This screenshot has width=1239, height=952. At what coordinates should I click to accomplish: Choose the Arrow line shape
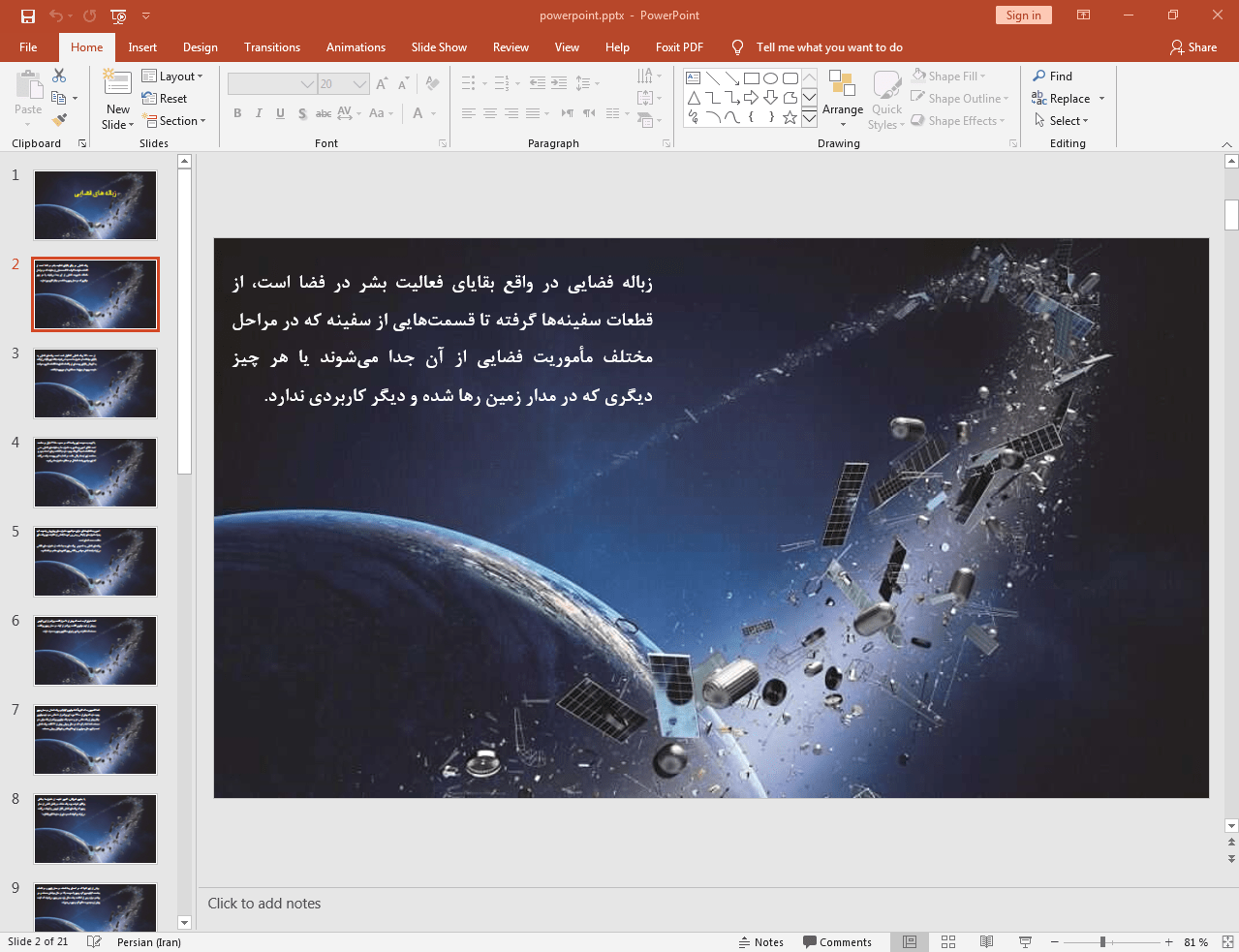click(x=732, y=77)
